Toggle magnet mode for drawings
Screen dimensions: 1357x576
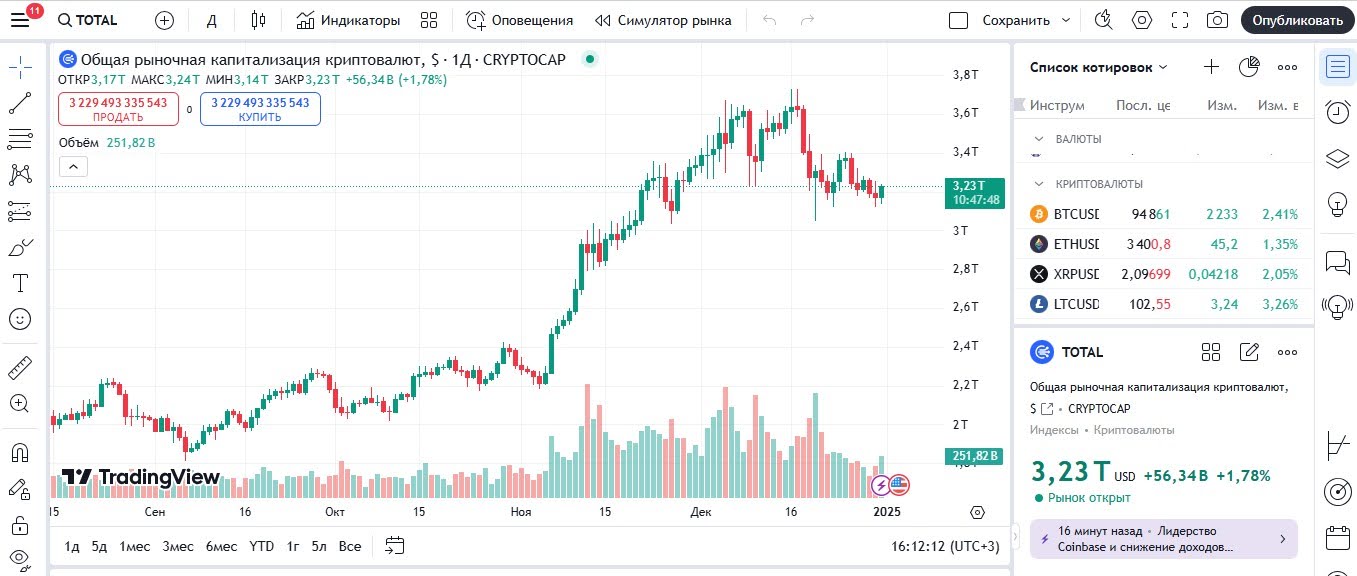pos(20,452)
